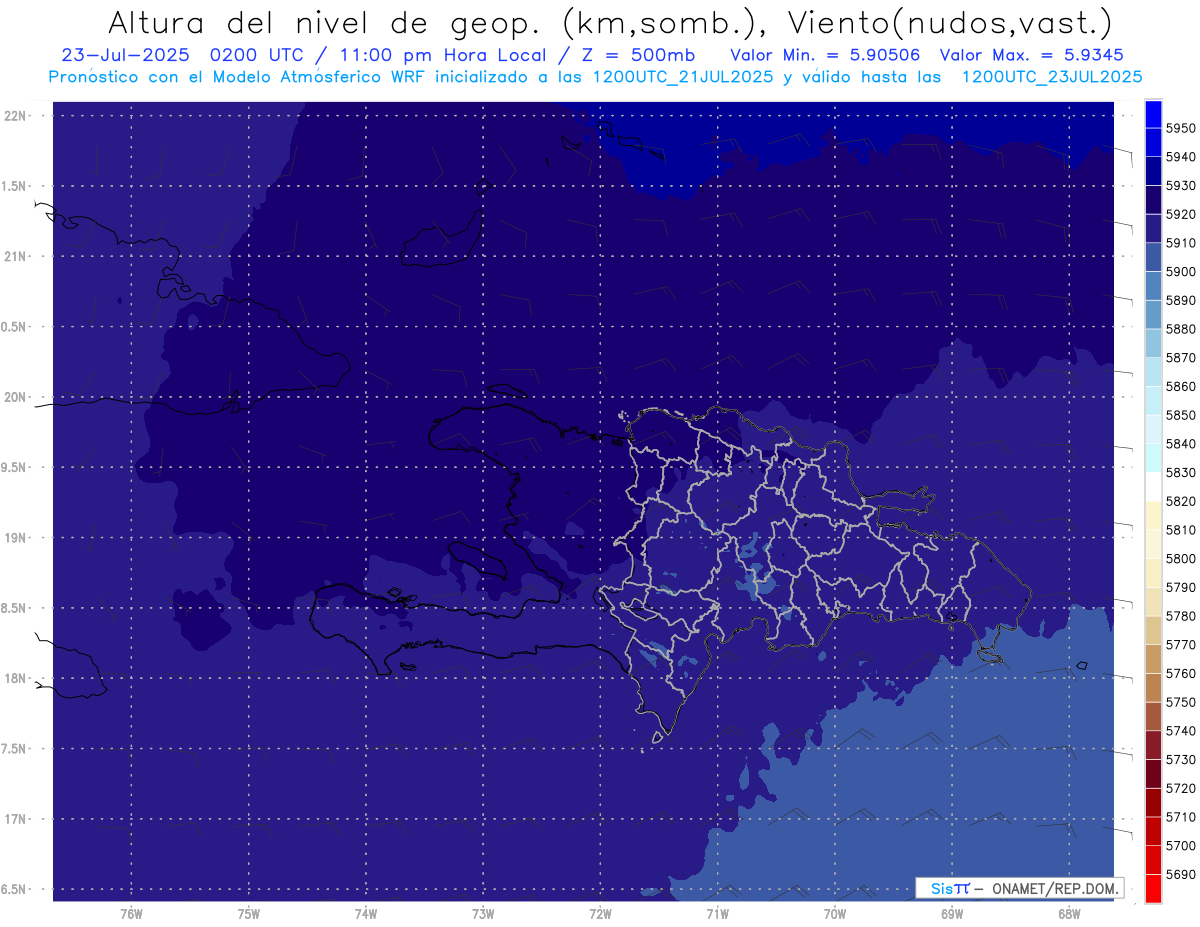1200x927 pixels.
Task: Click the 'SisTT - ONAMET/REP.DOM.' credit box
Action: [x=1019, y=888]
